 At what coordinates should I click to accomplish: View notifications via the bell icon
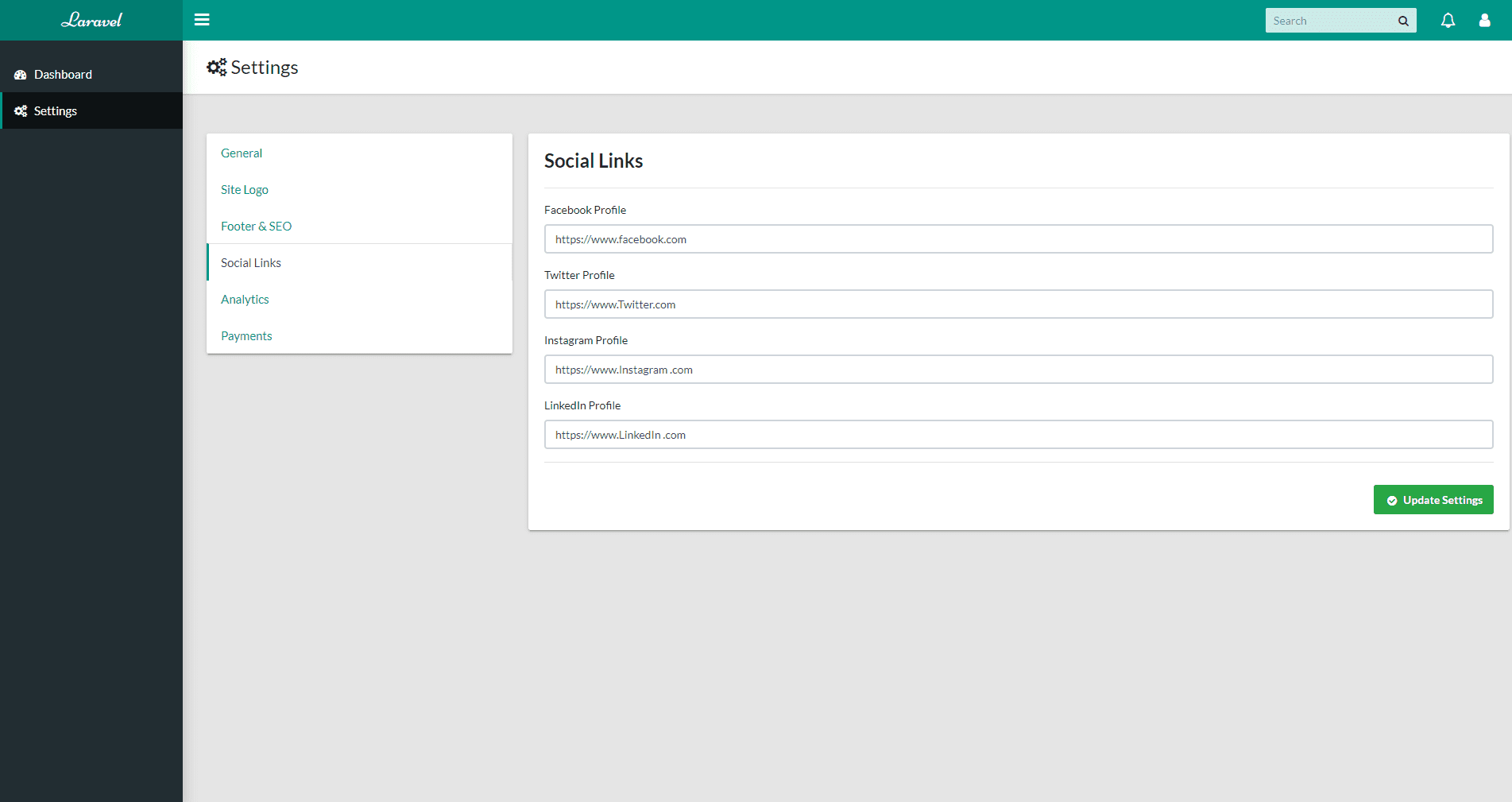1448,20
